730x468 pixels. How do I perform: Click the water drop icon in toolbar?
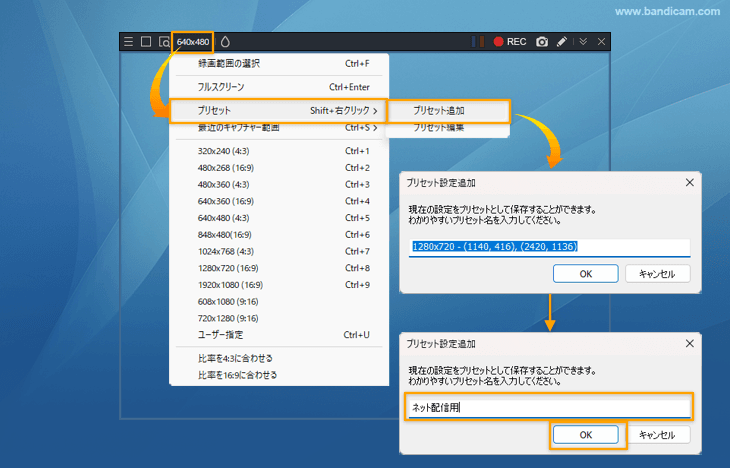tap(225, 42)
